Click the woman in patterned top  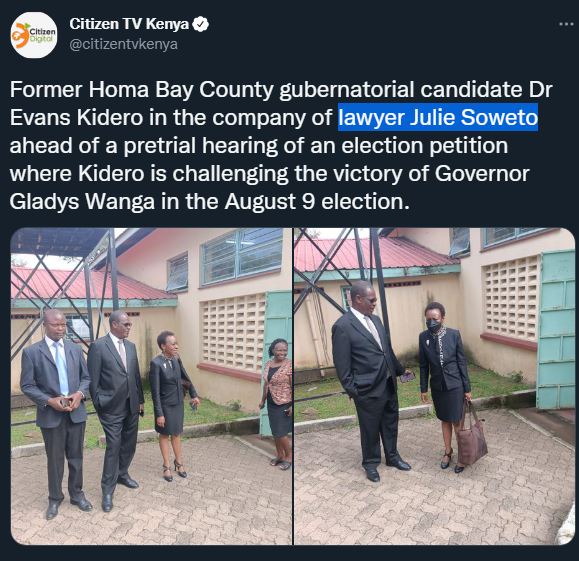[x=279, y=403]
